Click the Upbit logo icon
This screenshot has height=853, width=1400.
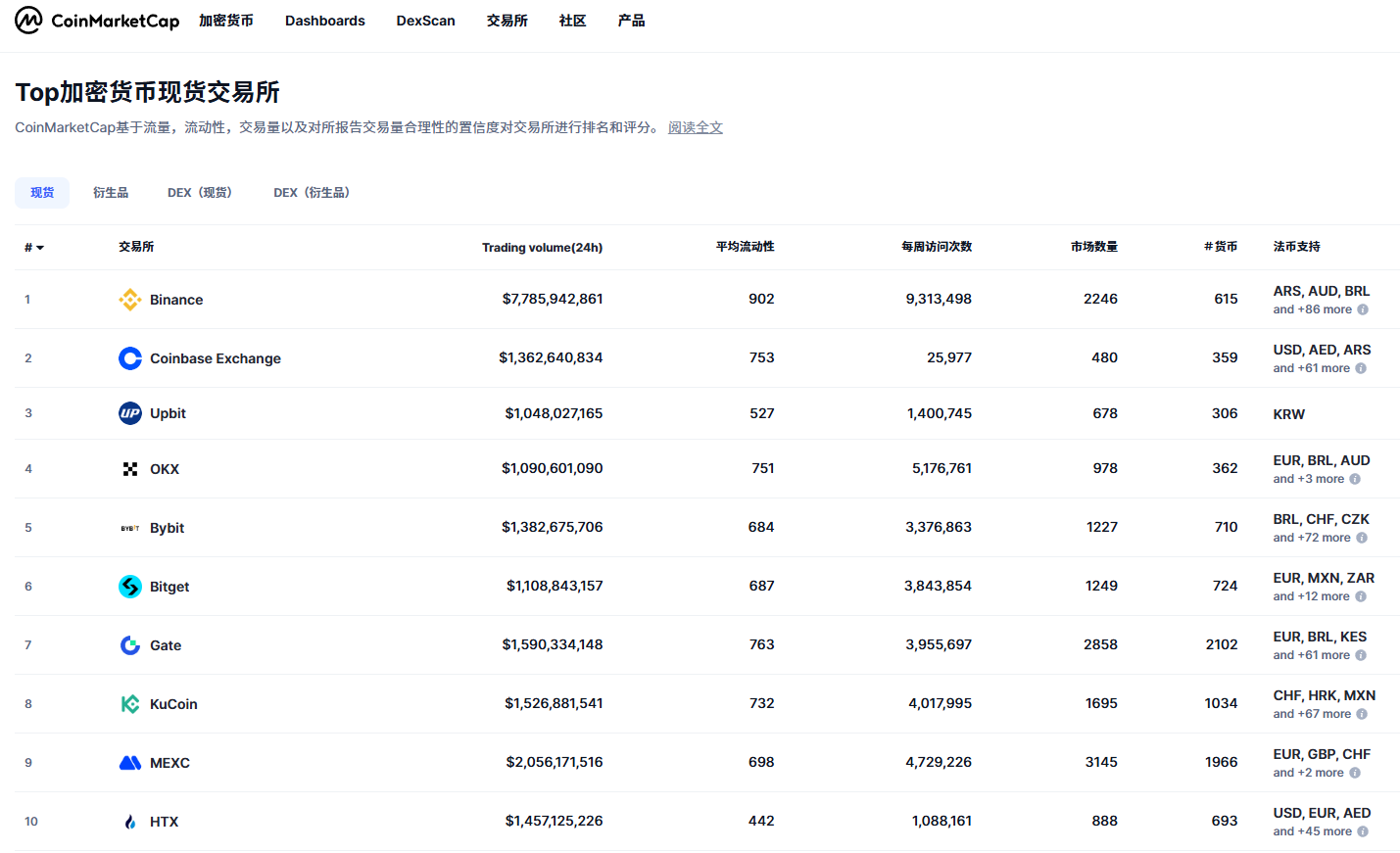pos(130,413)
